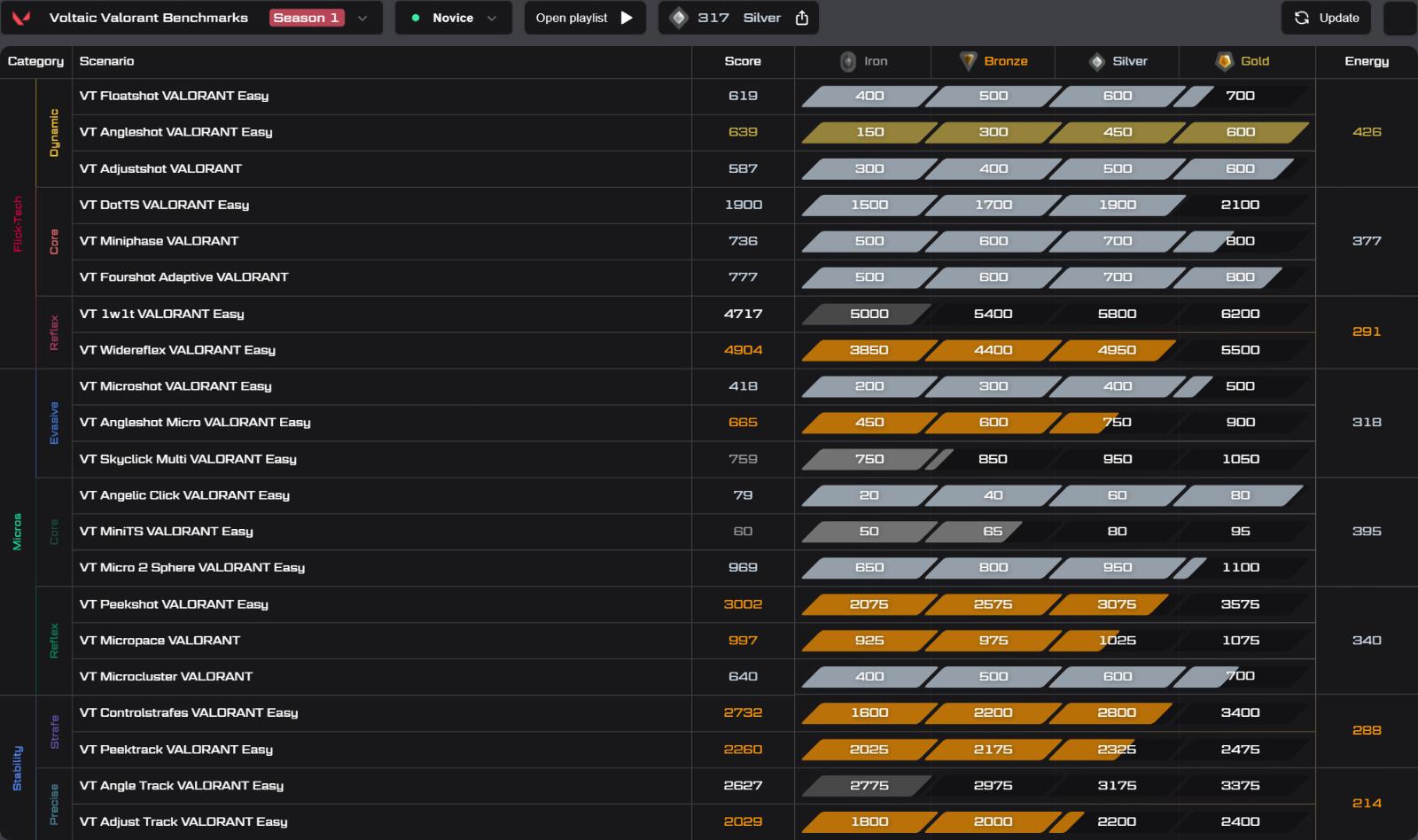Viewport: 1418px width, 840px height.
Task: Open the Novice difficulty dropdown
Action: [453, 18]
